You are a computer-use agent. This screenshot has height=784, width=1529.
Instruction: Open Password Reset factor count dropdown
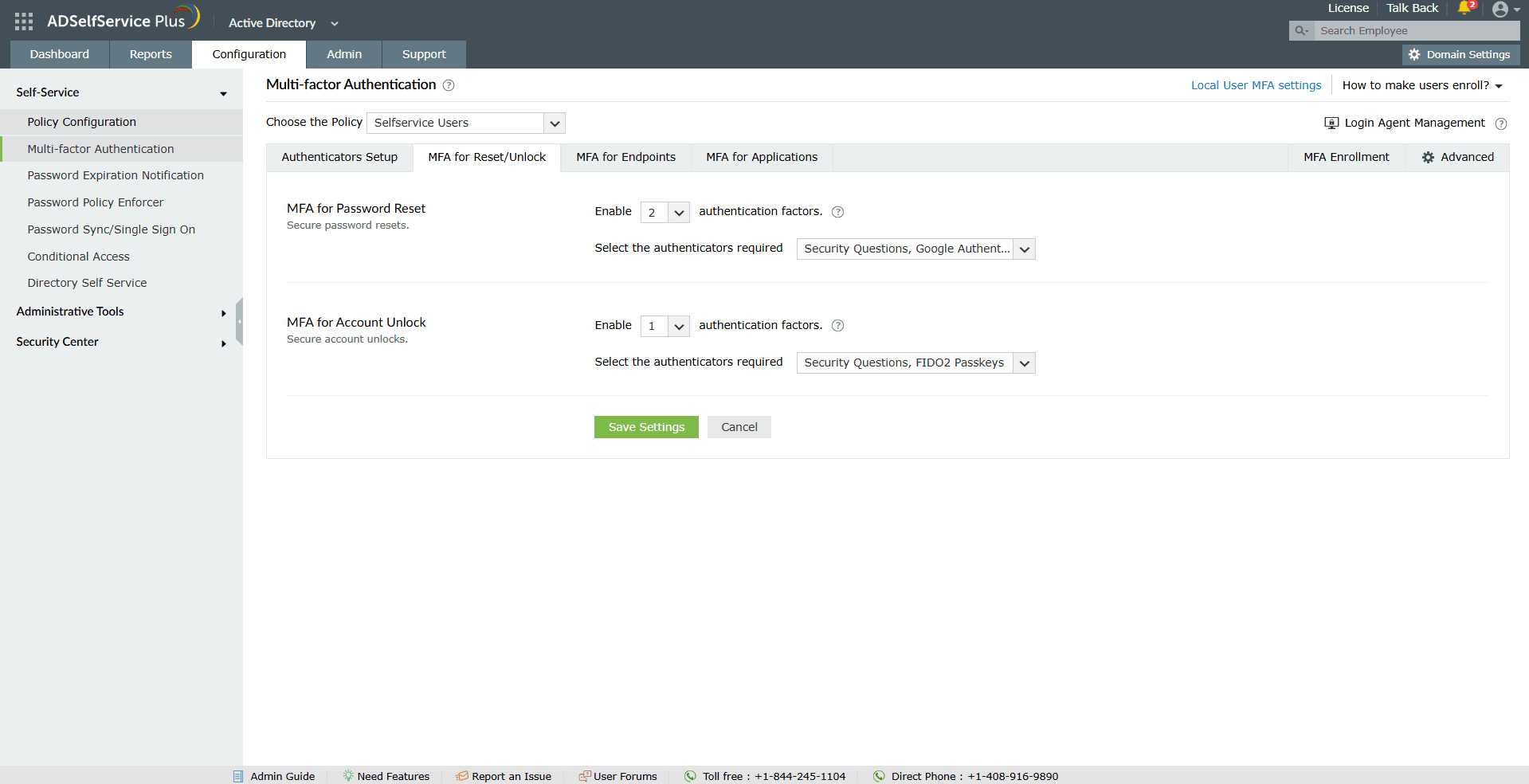pyautogui.click(x=665, y=213)
